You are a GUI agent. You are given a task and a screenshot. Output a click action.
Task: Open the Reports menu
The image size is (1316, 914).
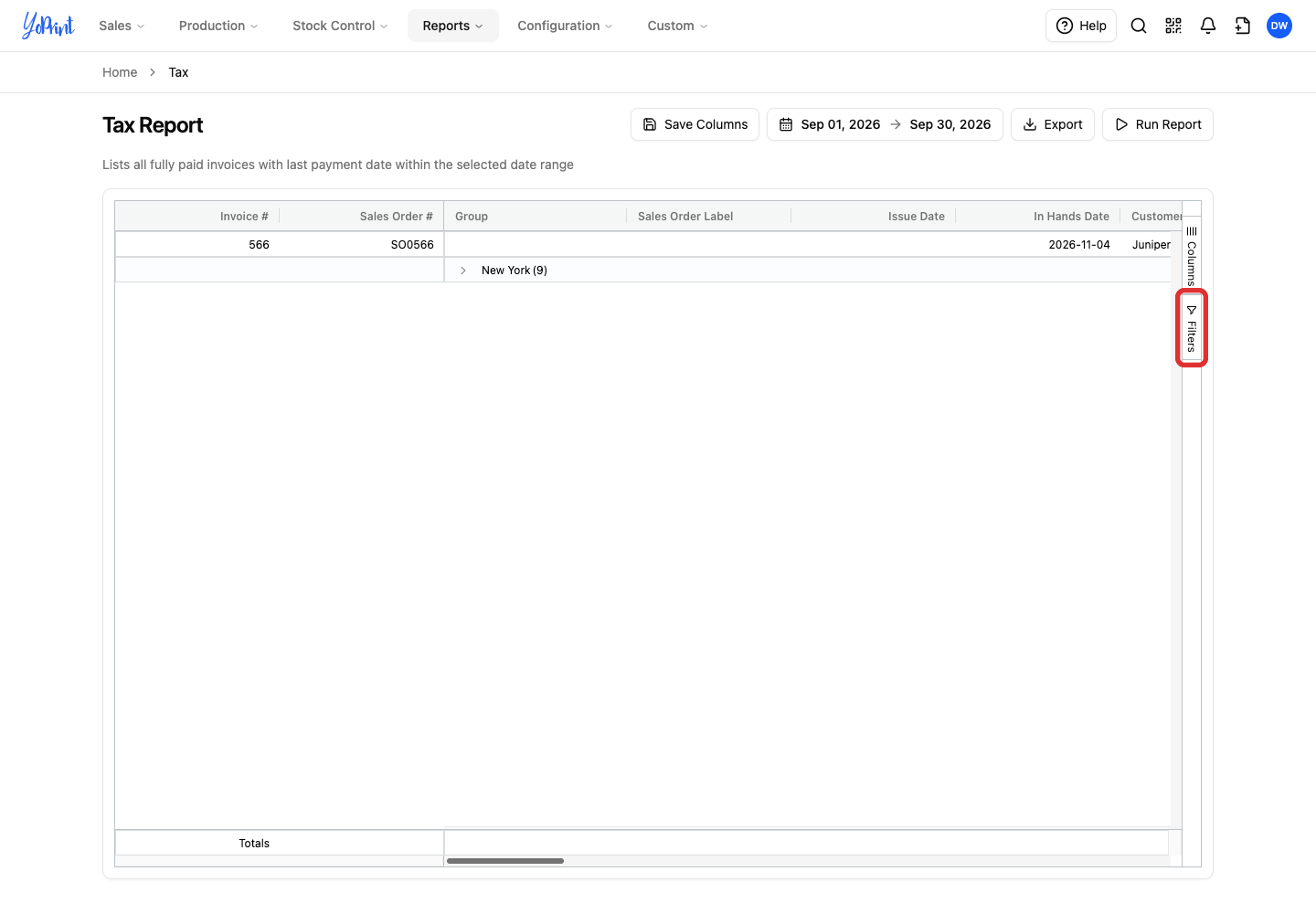tap(453, 26)
